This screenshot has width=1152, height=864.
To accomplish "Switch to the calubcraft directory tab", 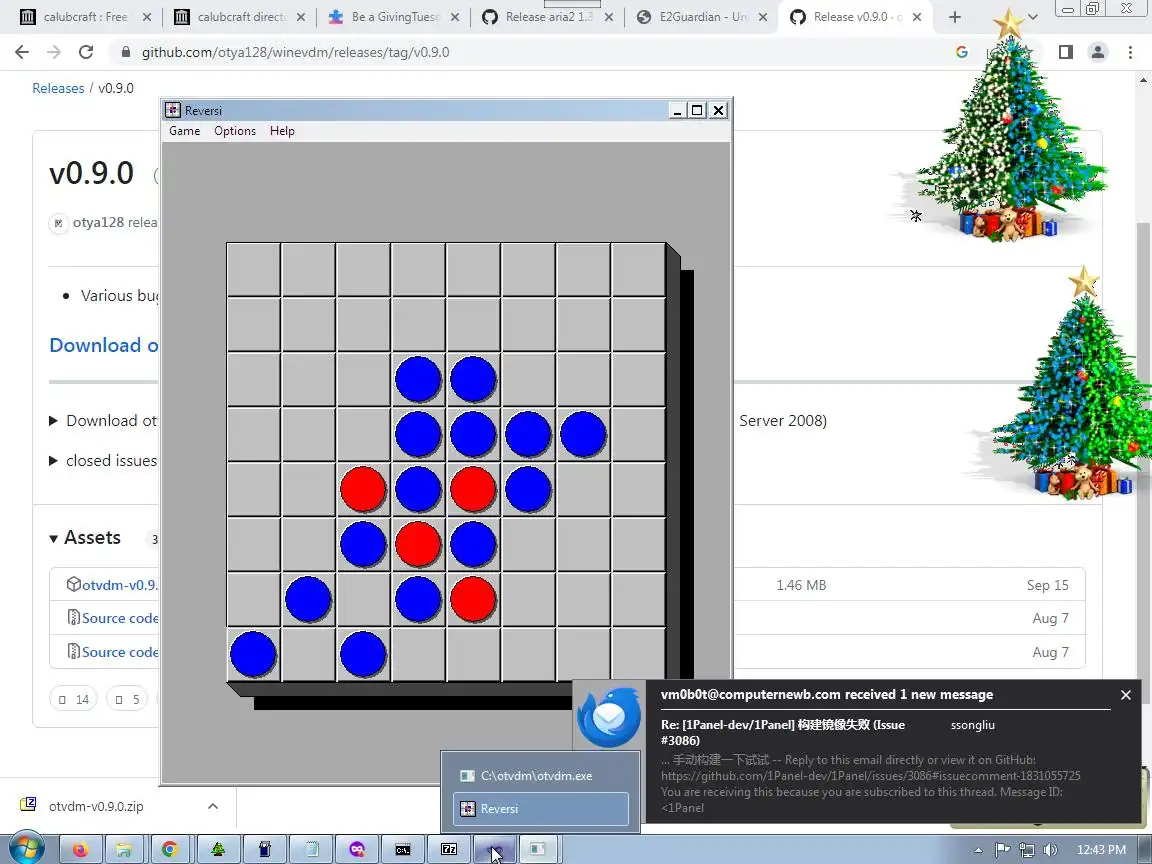I will [x=240, y=17].
